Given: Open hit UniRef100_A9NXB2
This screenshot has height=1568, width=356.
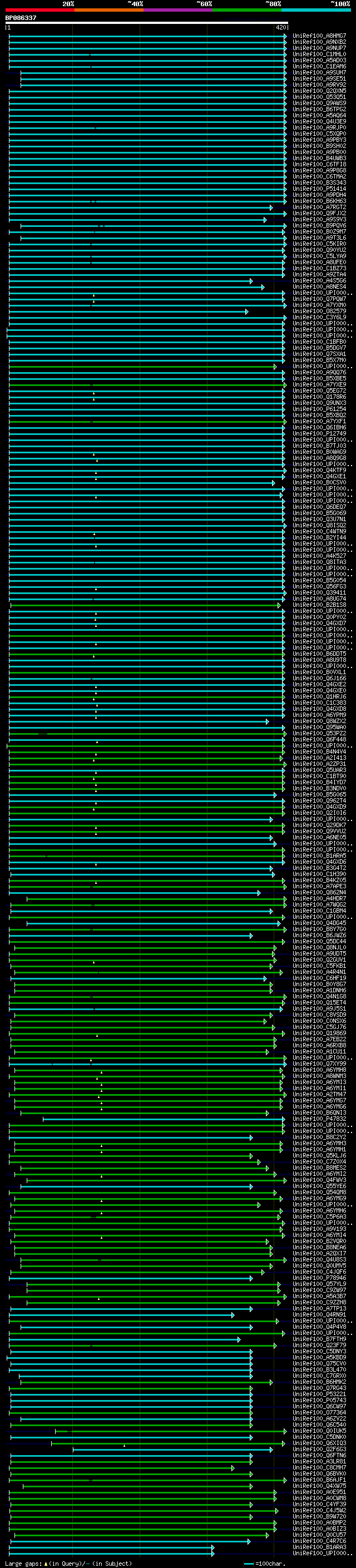Looking at the screenshot, I should 319,42.
